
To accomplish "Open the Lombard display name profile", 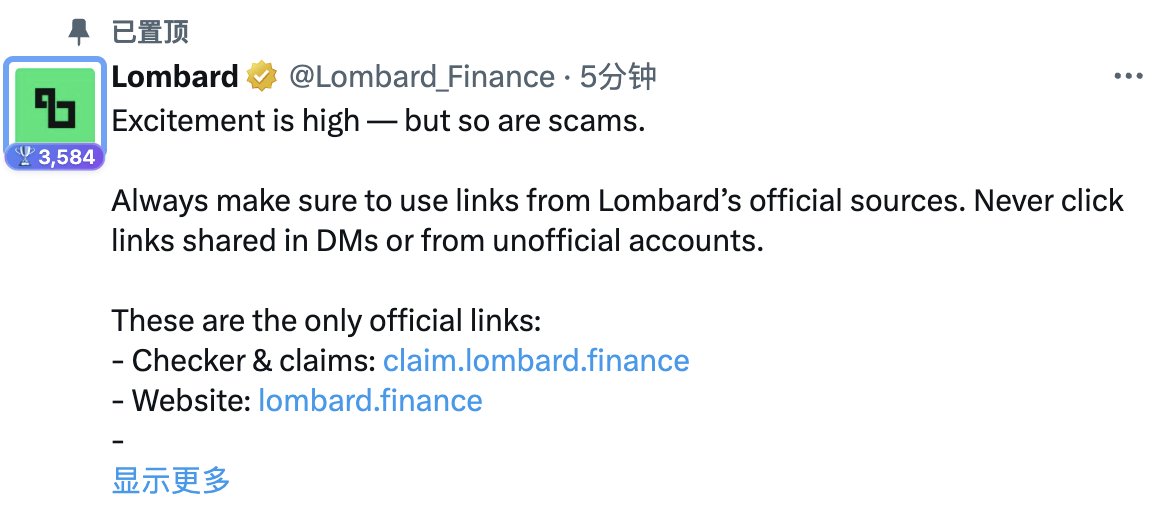I will pos(175,77).
